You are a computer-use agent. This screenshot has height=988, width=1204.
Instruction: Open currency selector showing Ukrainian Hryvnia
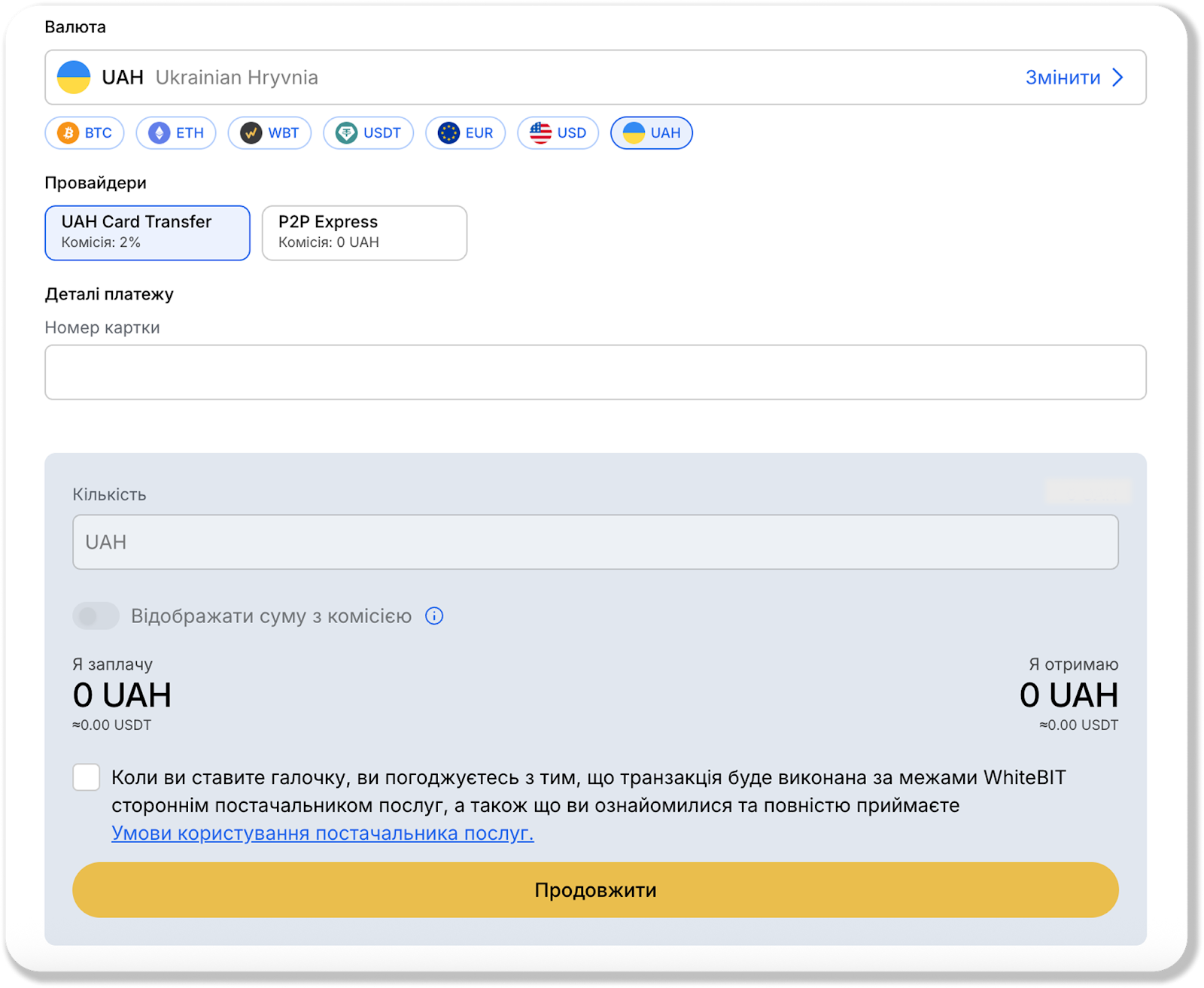[x=527, y=78]
